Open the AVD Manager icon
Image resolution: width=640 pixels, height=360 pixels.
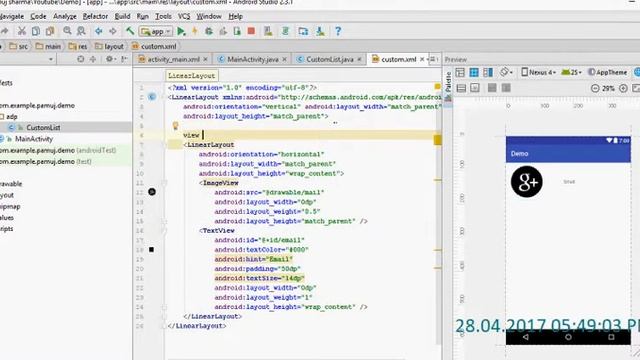tap(268, 31)
